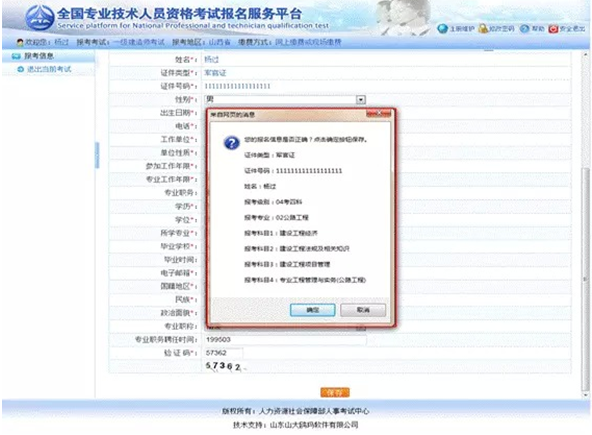The width and height of the screenshot is (592, 435).
Task: Click the user avatar icon beside welcome text
Action: 20,42
